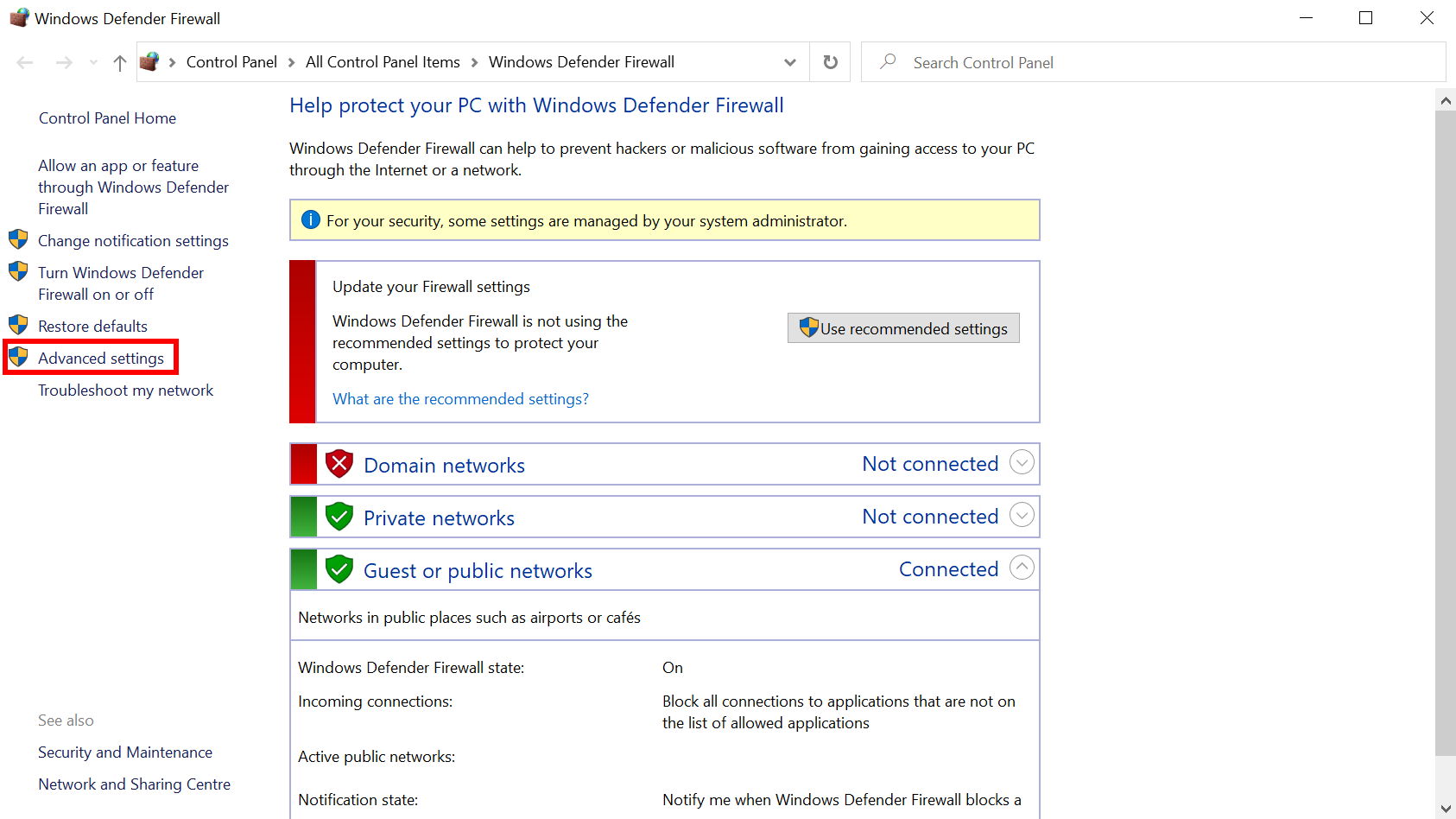Click shield icon beside Turn Windows Defender Firewall
Image resolution: width=1456 pixels, height=819 pixels.
pyautogui.click(x=18, y=271)
